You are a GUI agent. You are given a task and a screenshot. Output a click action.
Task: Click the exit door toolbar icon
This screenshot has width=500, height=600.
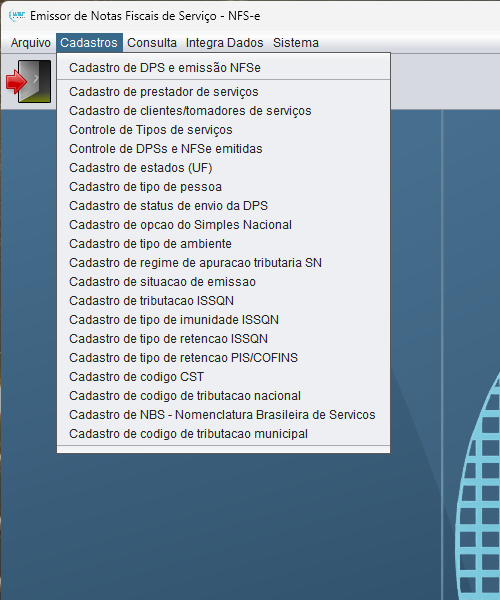pos(29,81)
